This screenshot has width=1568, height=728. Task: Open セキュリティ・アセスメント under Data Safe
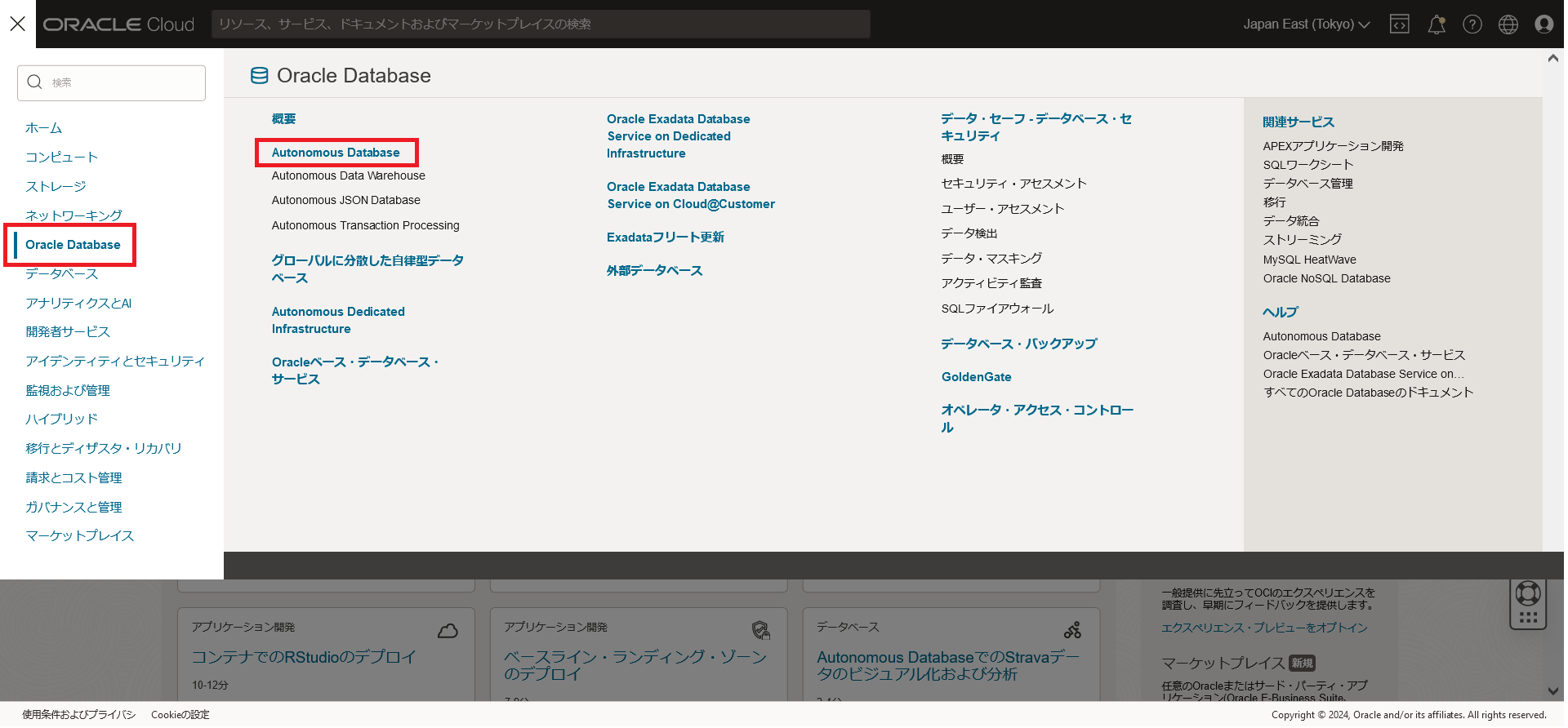[x=1013, y=184]
